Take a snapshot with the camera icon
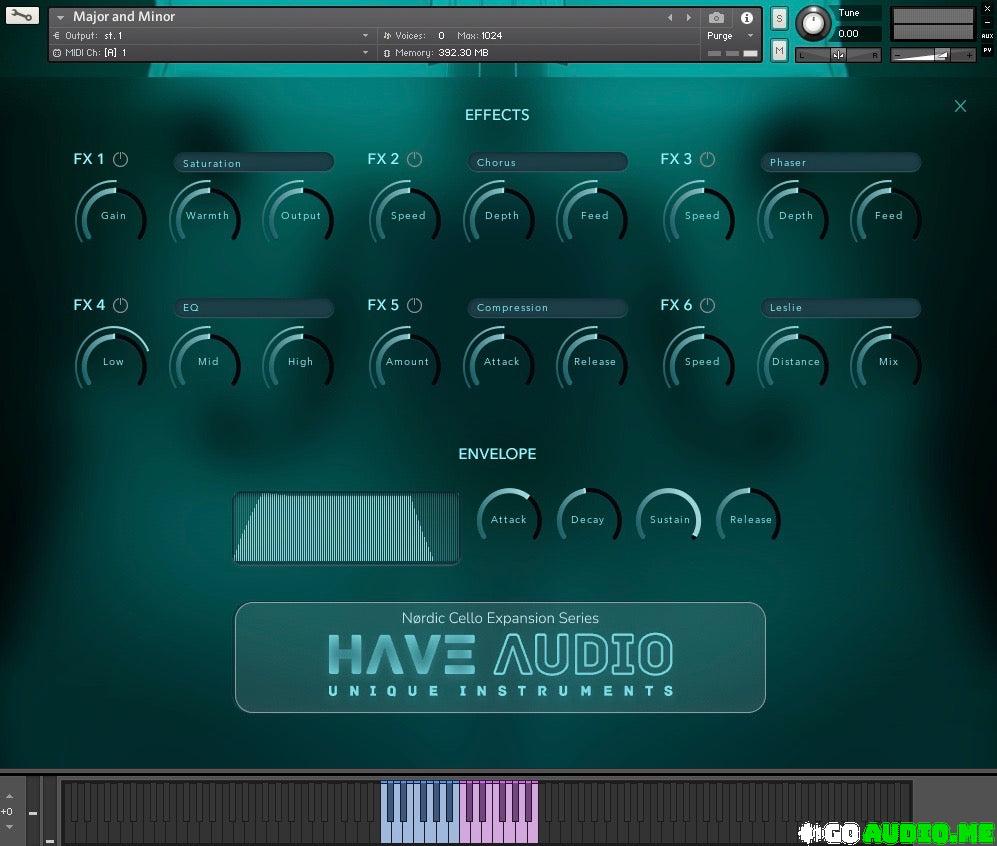Viewport: 997px width, 846px height. [x=716, y=18]
